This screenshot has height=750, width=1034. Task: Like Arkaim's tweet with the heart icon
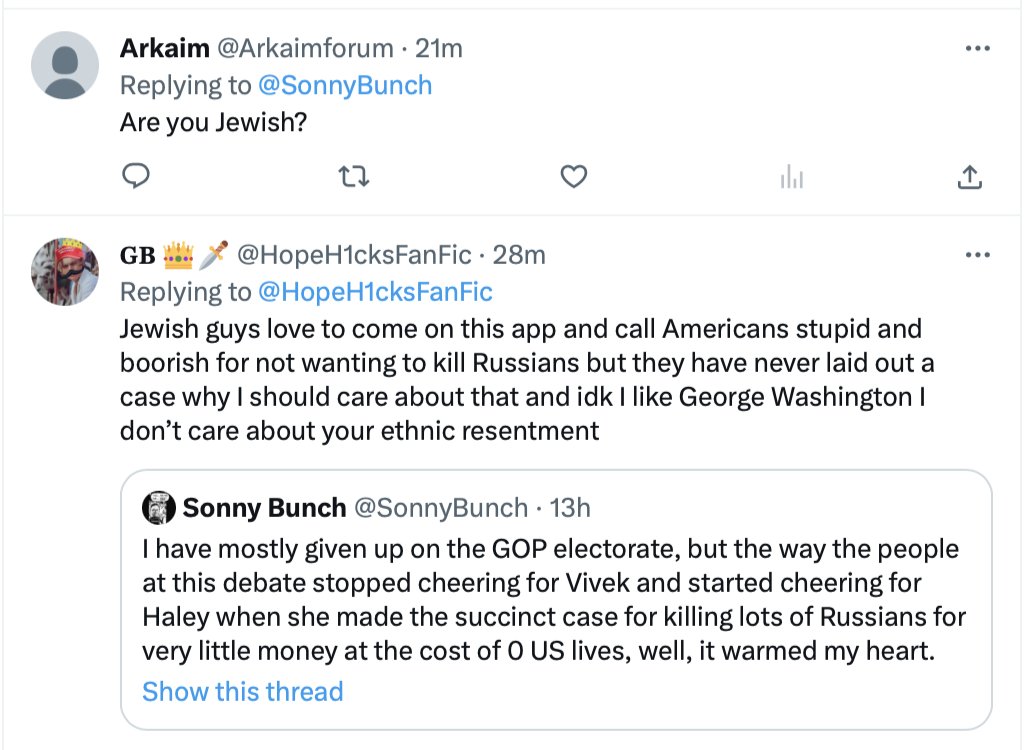point(572,177)
